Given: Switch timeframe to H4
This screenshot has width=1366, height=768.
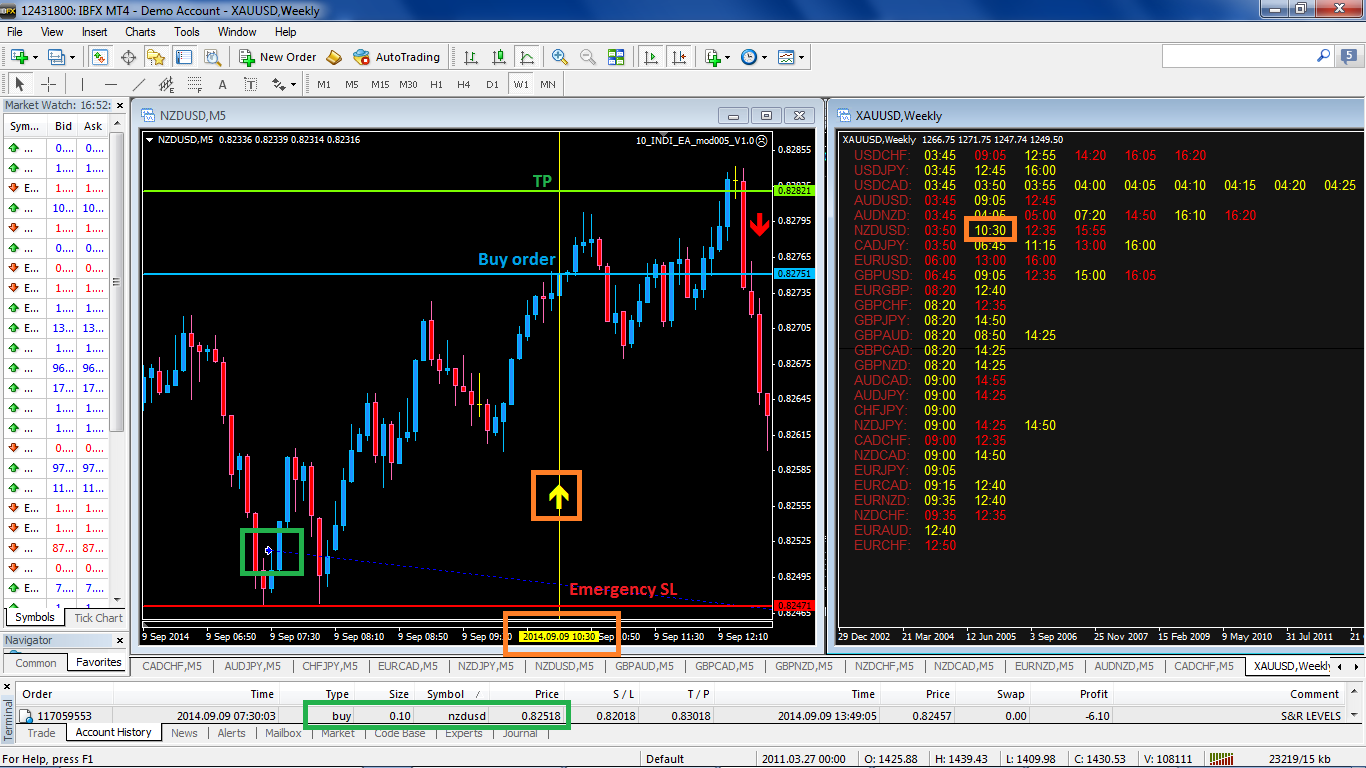Looking at the screenshot, I should (x=464, y=84).
